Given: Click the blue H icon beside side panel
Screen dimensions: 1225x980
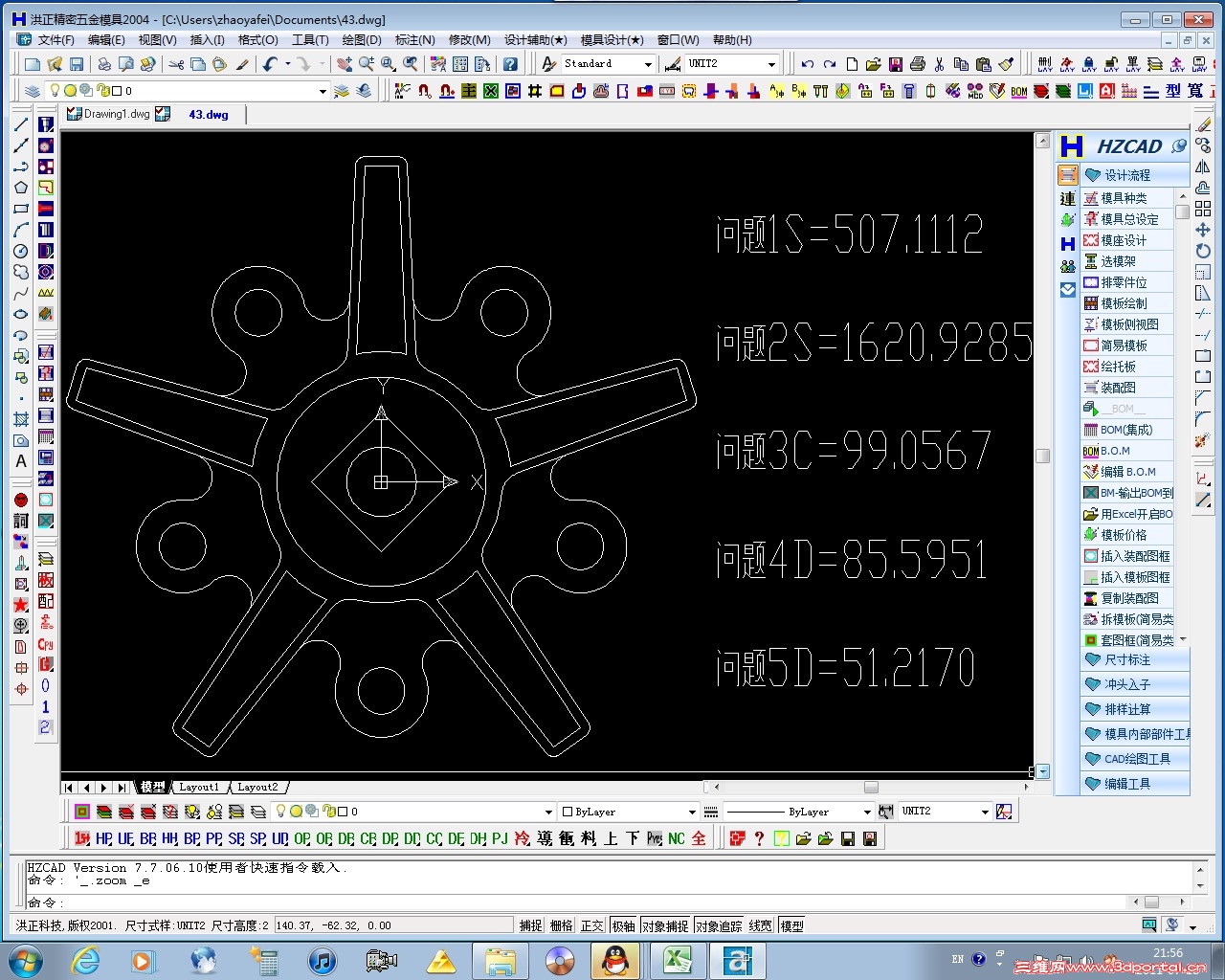Looking at the screenshot, I should tap(1068, 244).
